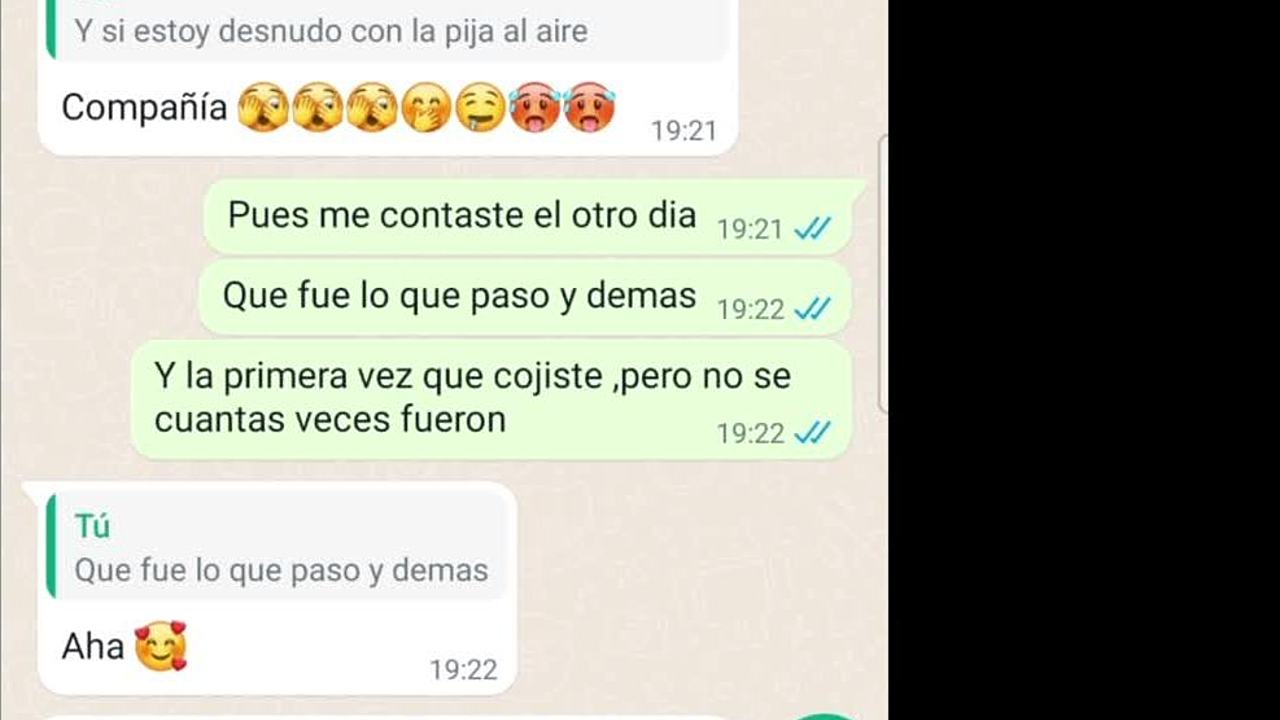1280x720 pixels.
Task: Click read ticks beside 'Que fue lo que paso' sent message
Action: click(x=812, y=310)
